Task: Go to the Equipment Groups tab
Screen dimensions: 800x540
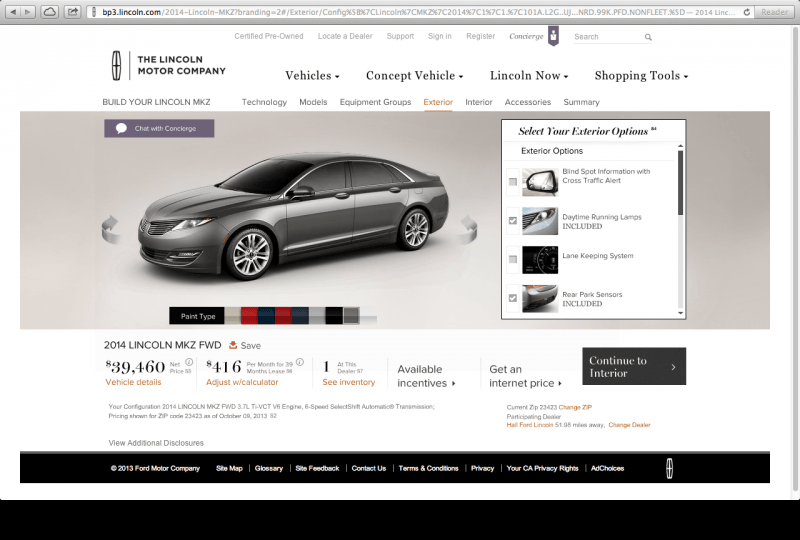Action: (375, 102)
